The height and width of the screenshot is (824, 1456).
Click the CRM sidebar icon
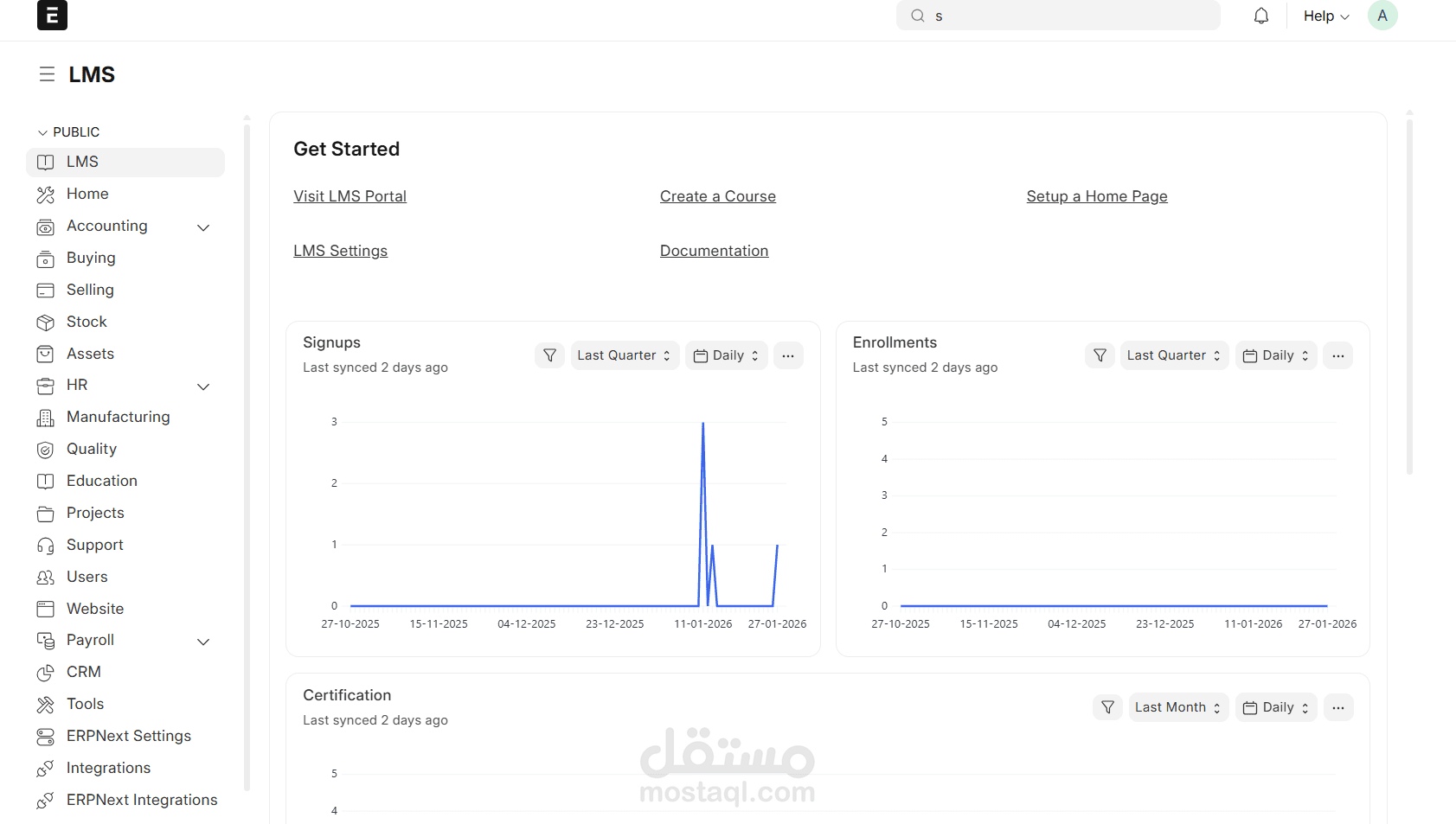[x=46, y=672]
